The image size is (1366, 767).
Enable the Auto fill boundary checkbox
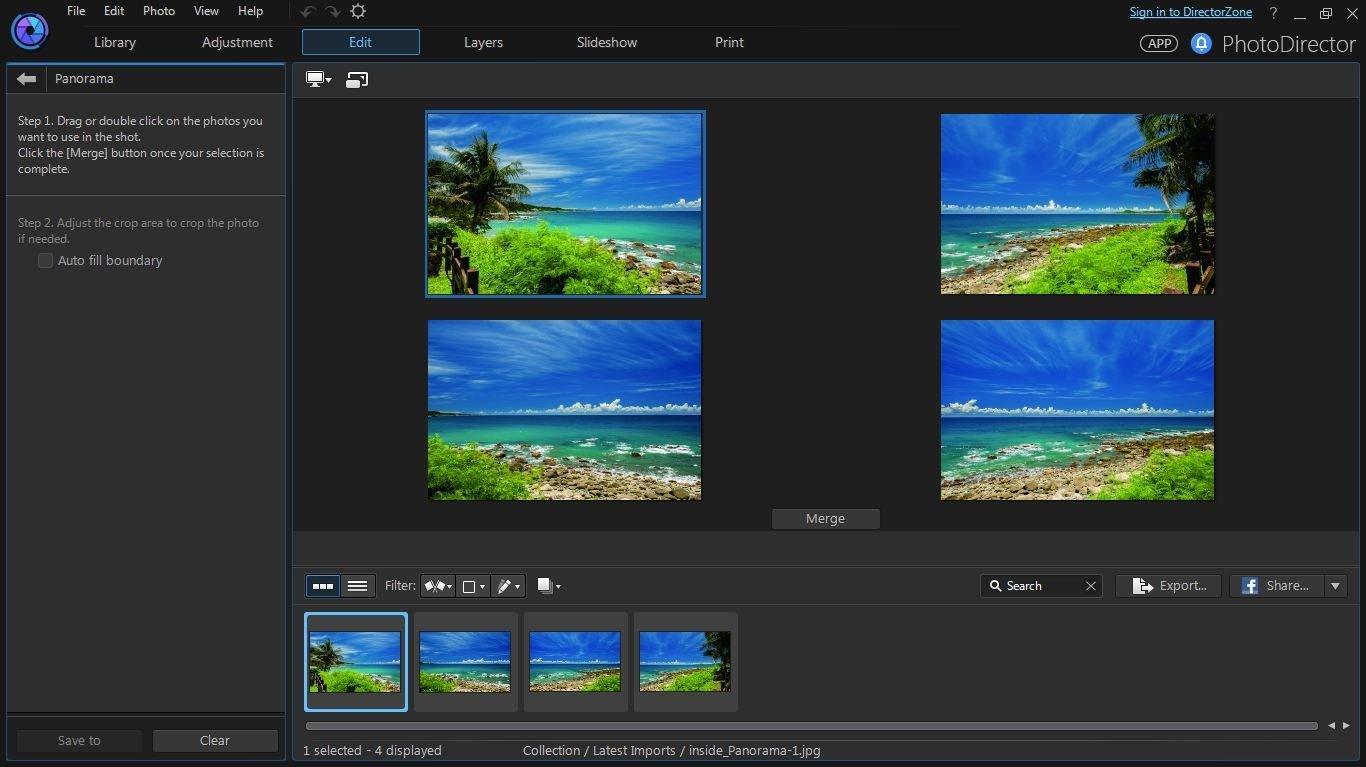[x=45, y=260]
